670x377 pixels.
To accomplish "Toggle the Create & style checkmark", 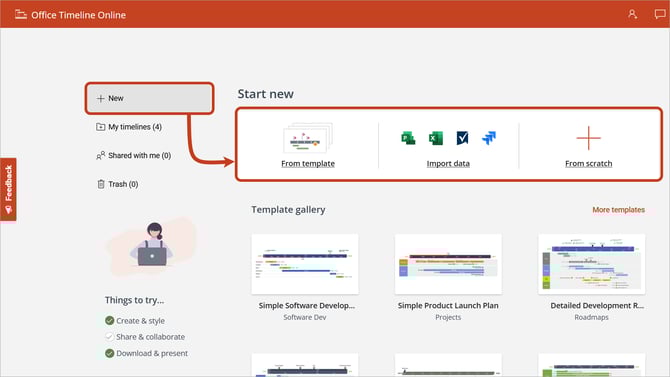I will coord(109,321).
